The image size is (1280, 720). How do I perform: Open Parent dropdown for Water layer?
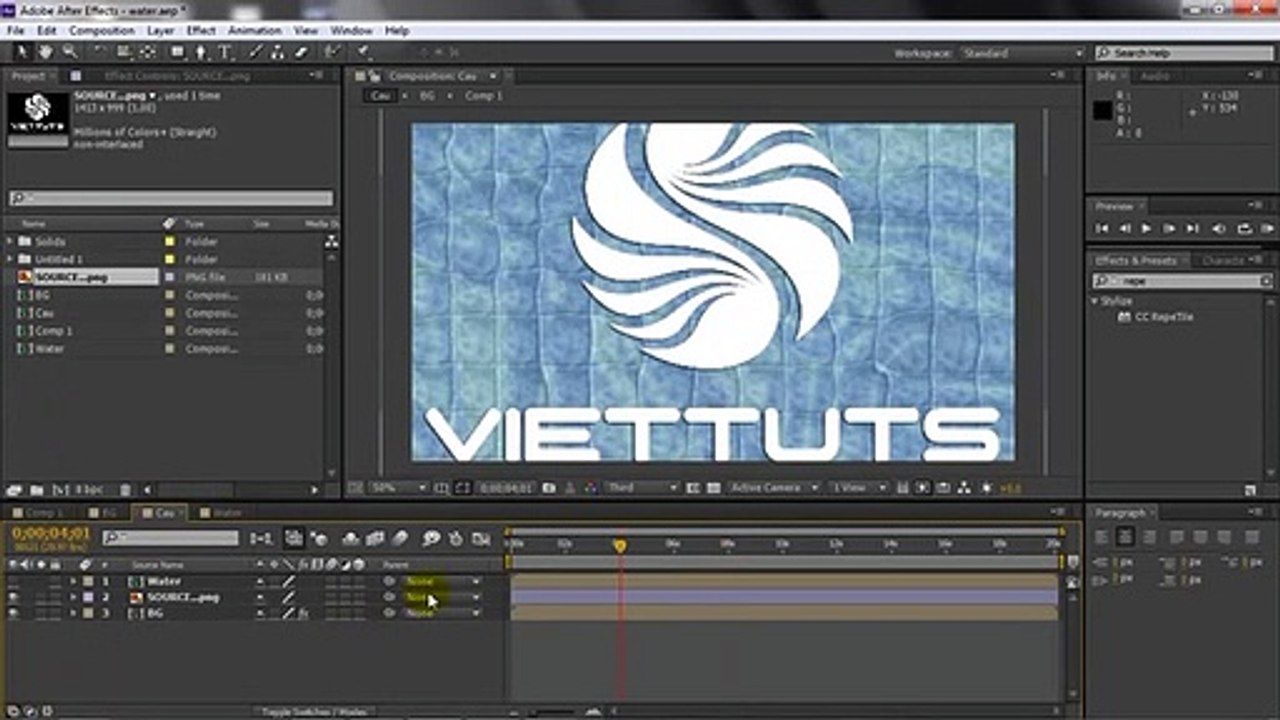click(x=442, y=581)
